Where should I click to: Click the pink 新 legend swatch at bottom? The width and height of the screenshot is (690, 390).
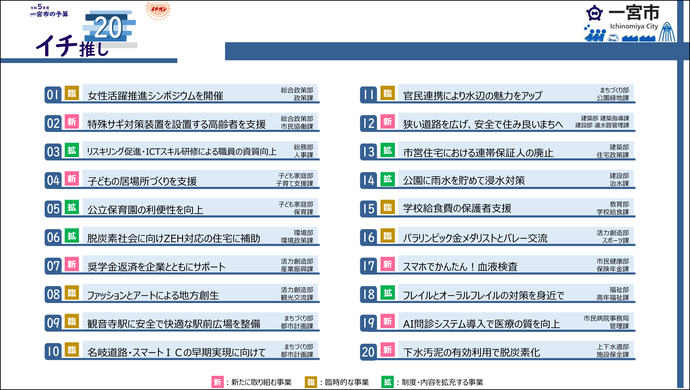tap(218, 382)
